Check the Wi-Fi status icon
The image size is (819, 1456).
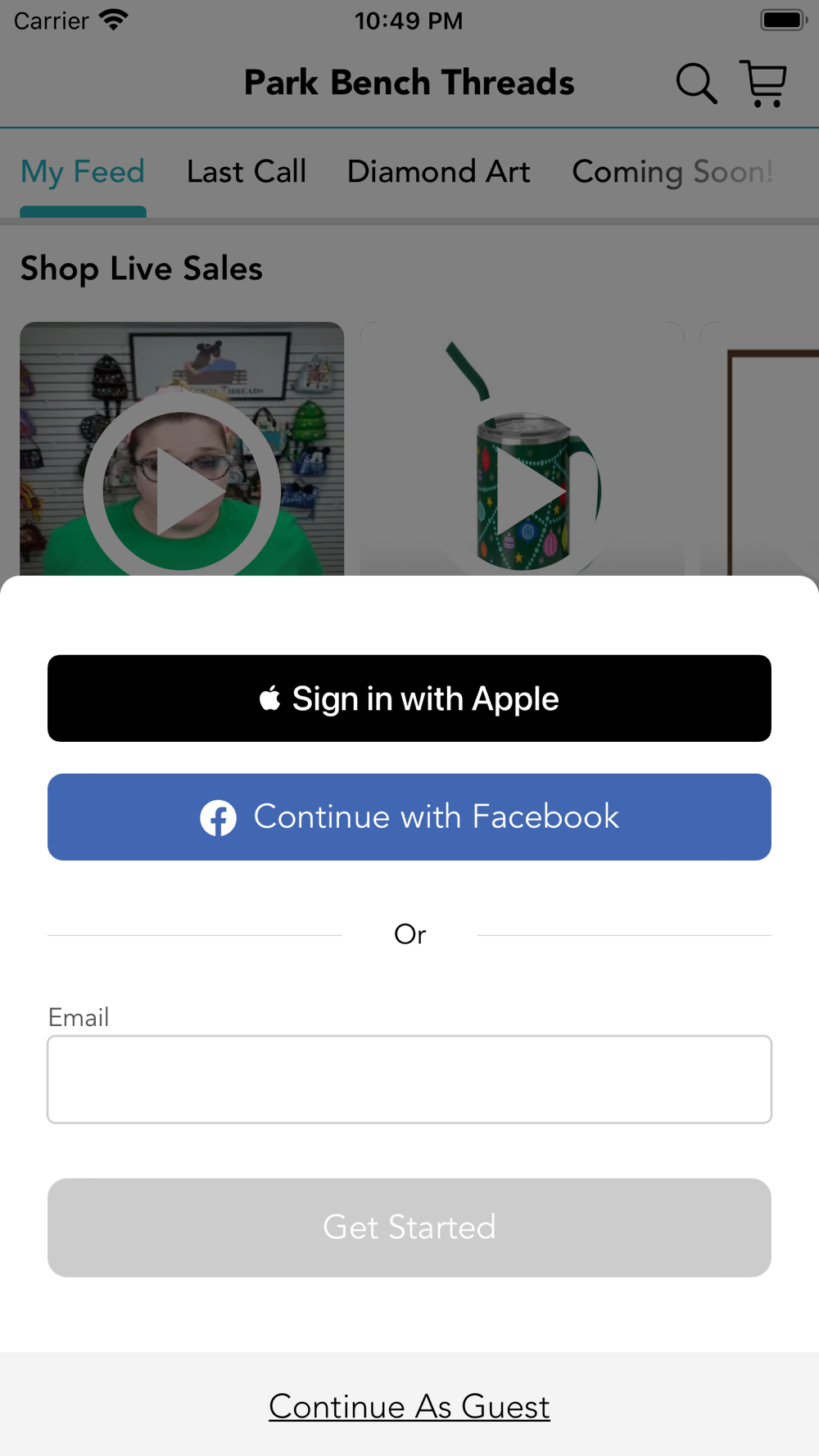tap(114, 20)
